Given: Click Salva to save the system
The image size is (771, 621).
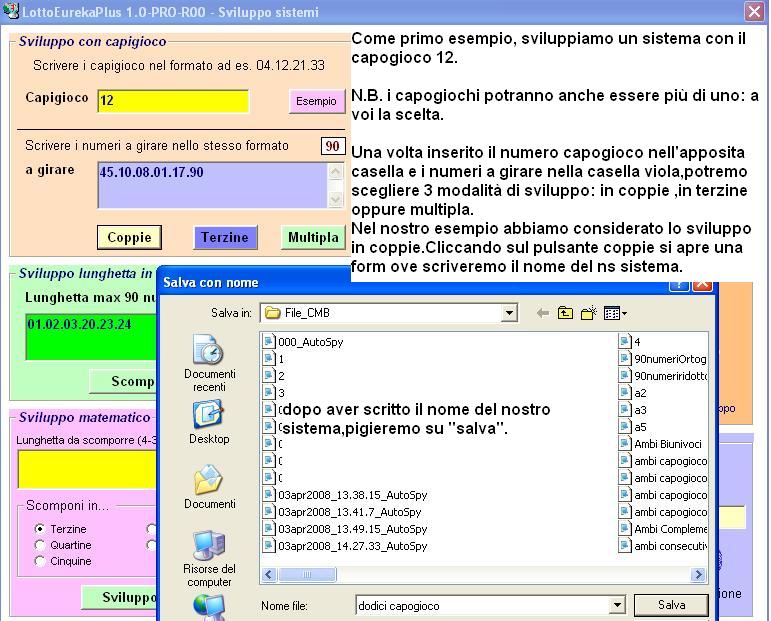Looking at the screenshot, I should (671, 605).
